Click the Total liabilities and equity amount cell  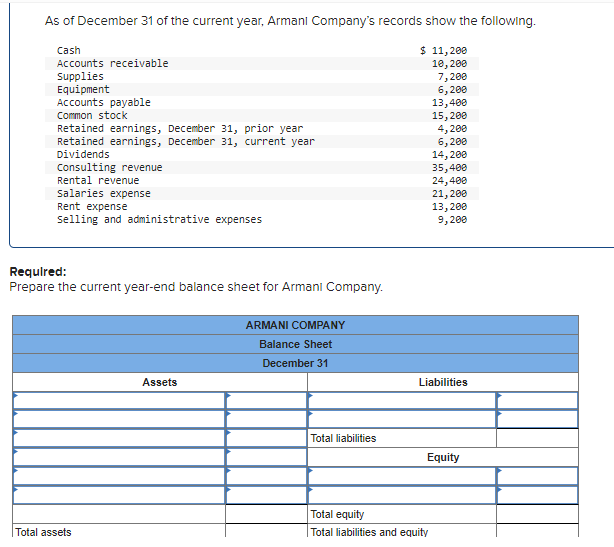pos(537,532)
